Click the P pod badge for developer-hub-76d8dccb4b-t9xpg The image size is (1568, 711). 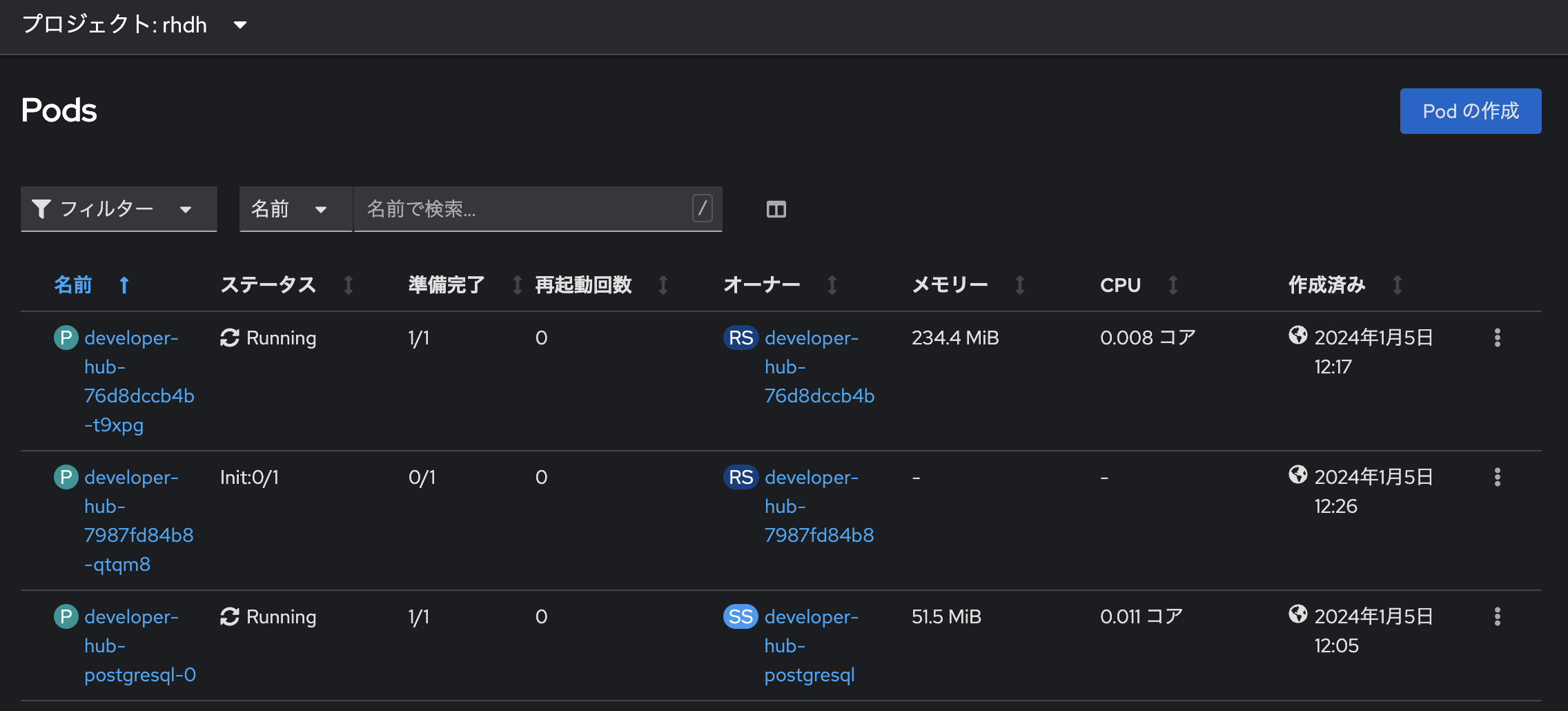point(66,338)
